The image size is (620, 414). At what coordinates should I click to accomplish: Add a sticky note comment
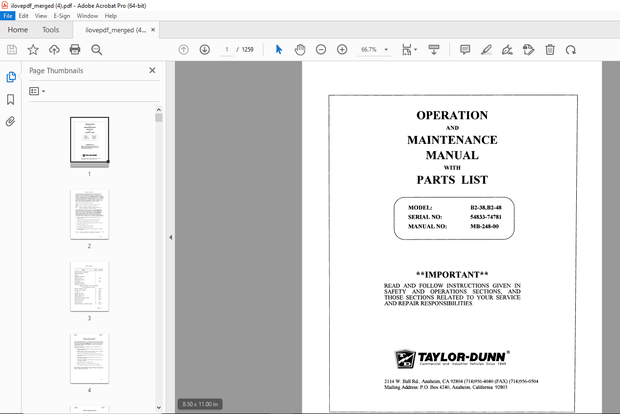[x=465, y=50]
